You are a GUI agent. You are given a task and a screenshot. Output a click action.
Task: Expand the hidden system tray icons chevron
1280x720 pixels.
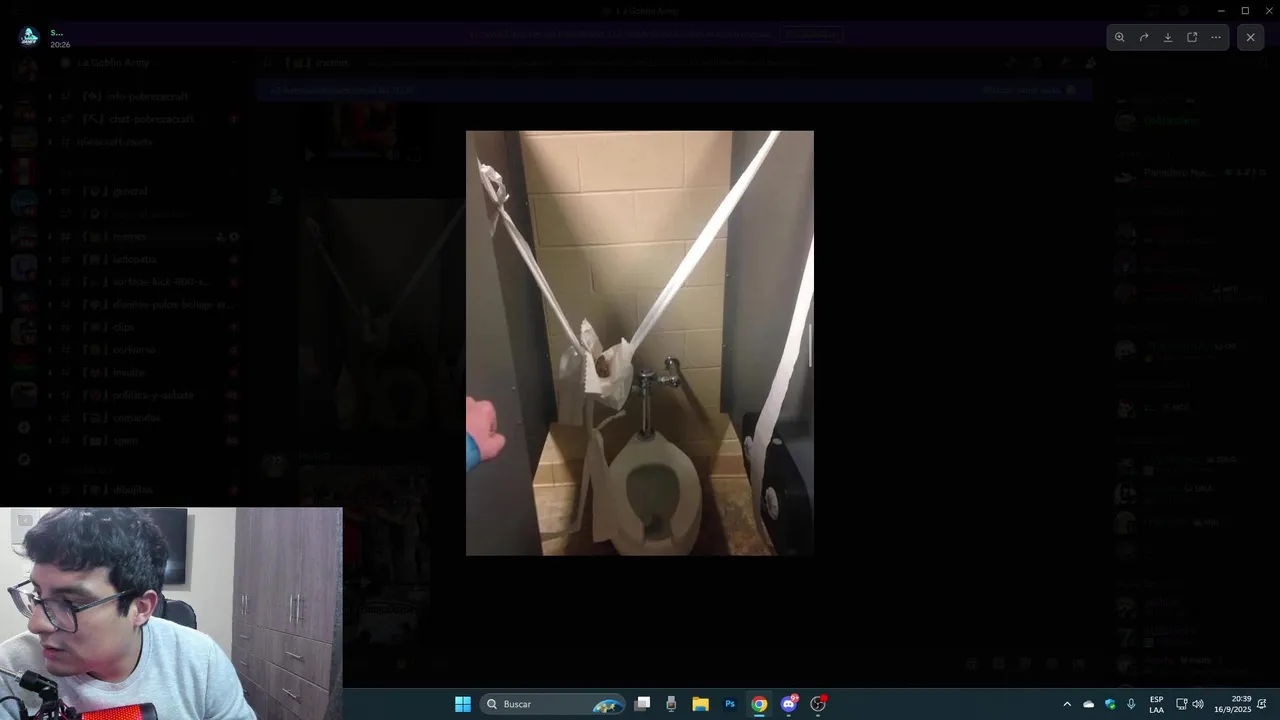tap(1067, 704)
